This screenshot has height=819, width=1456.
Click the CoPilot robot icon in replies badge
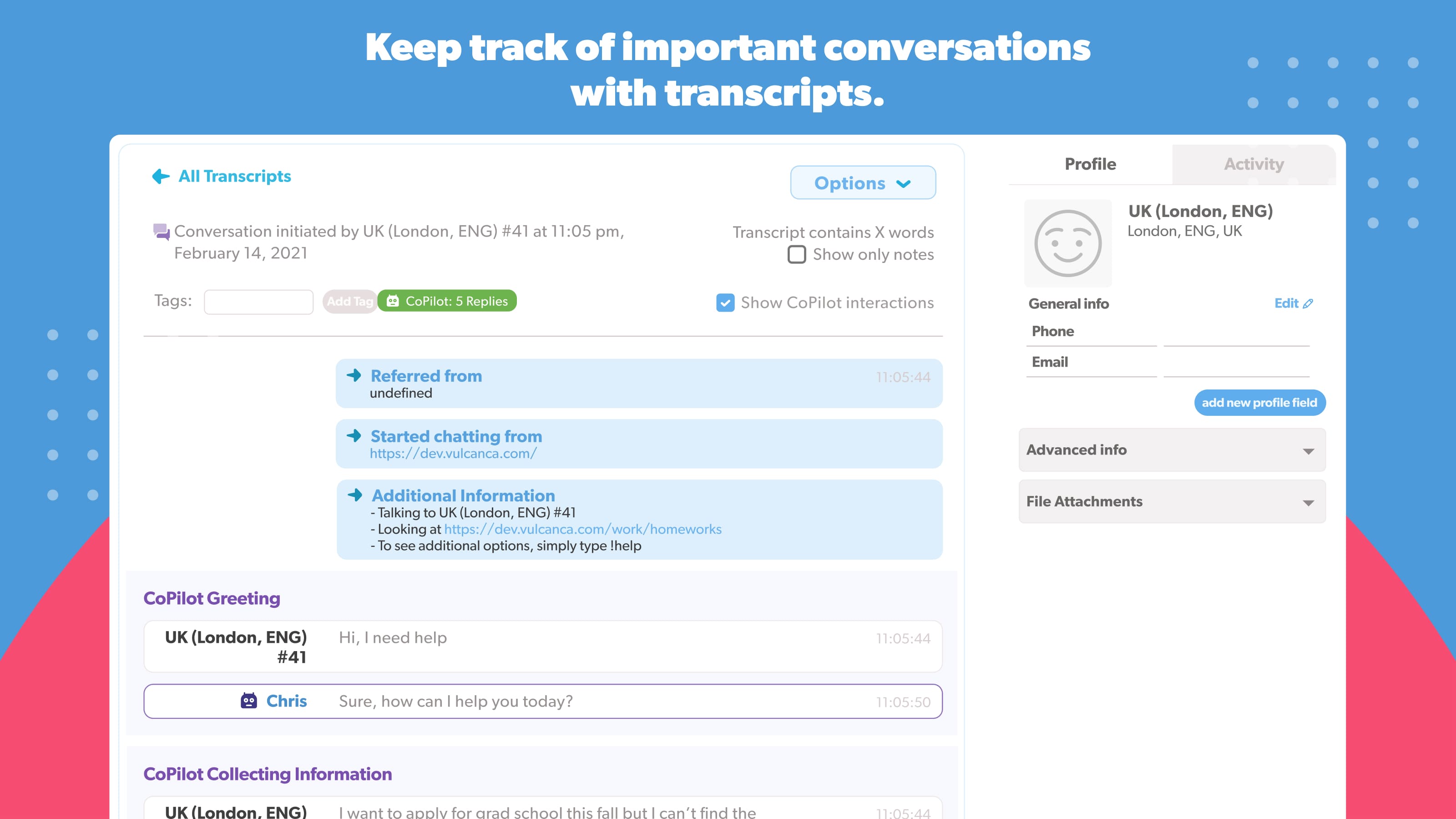[x=393, y=301]
